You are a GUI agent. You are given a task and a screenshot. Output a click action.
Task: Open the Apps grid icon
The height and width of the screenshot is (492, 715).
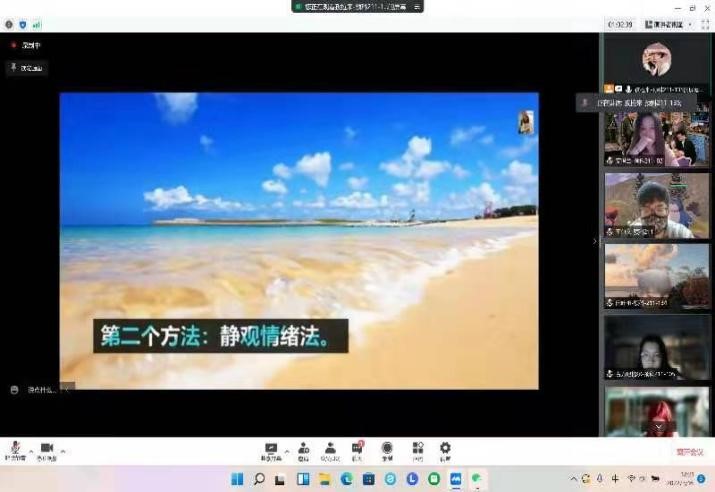[x=418, y=451]
